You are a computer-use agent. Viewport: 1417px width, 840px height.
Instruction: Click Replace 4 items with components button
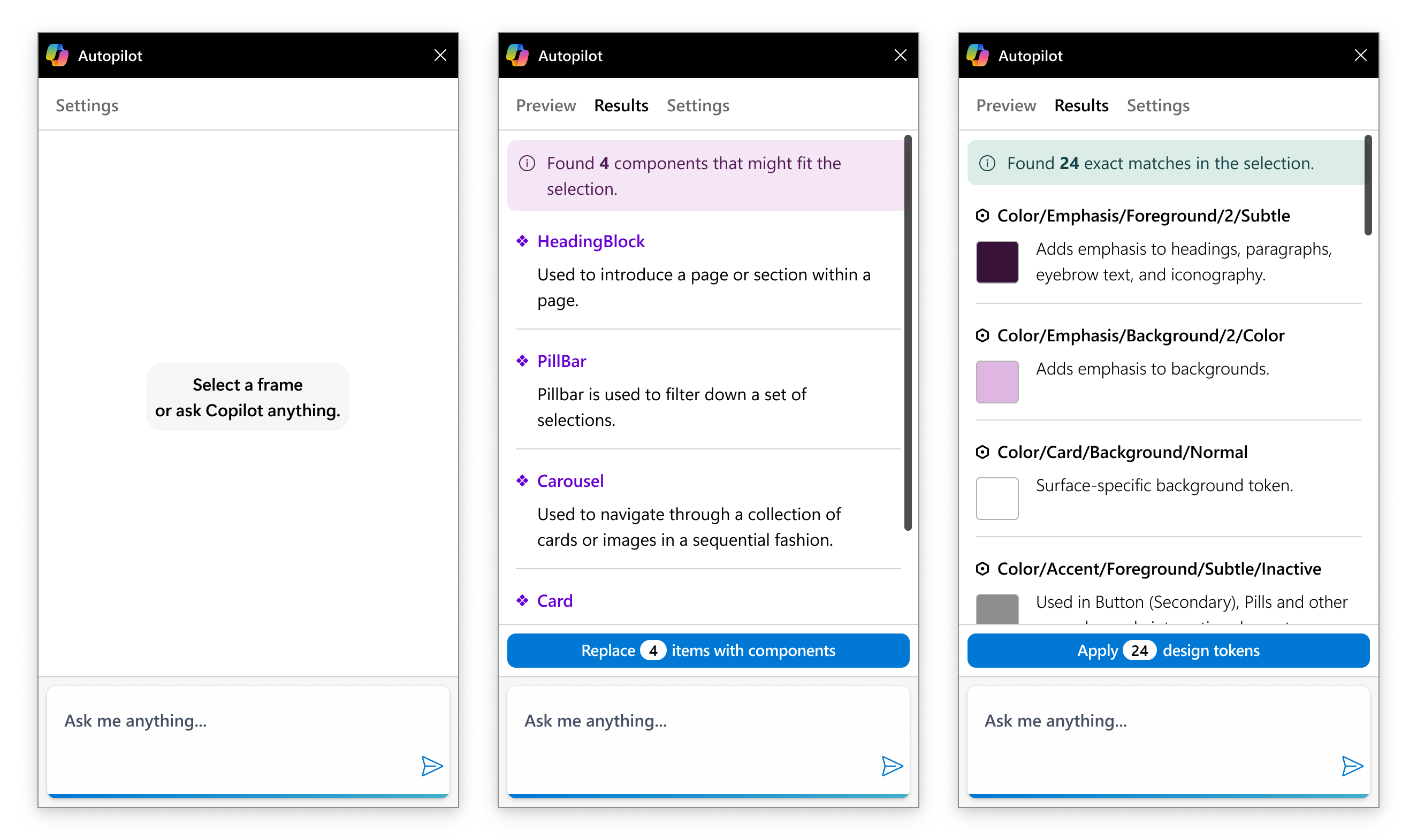click(708, 651)
